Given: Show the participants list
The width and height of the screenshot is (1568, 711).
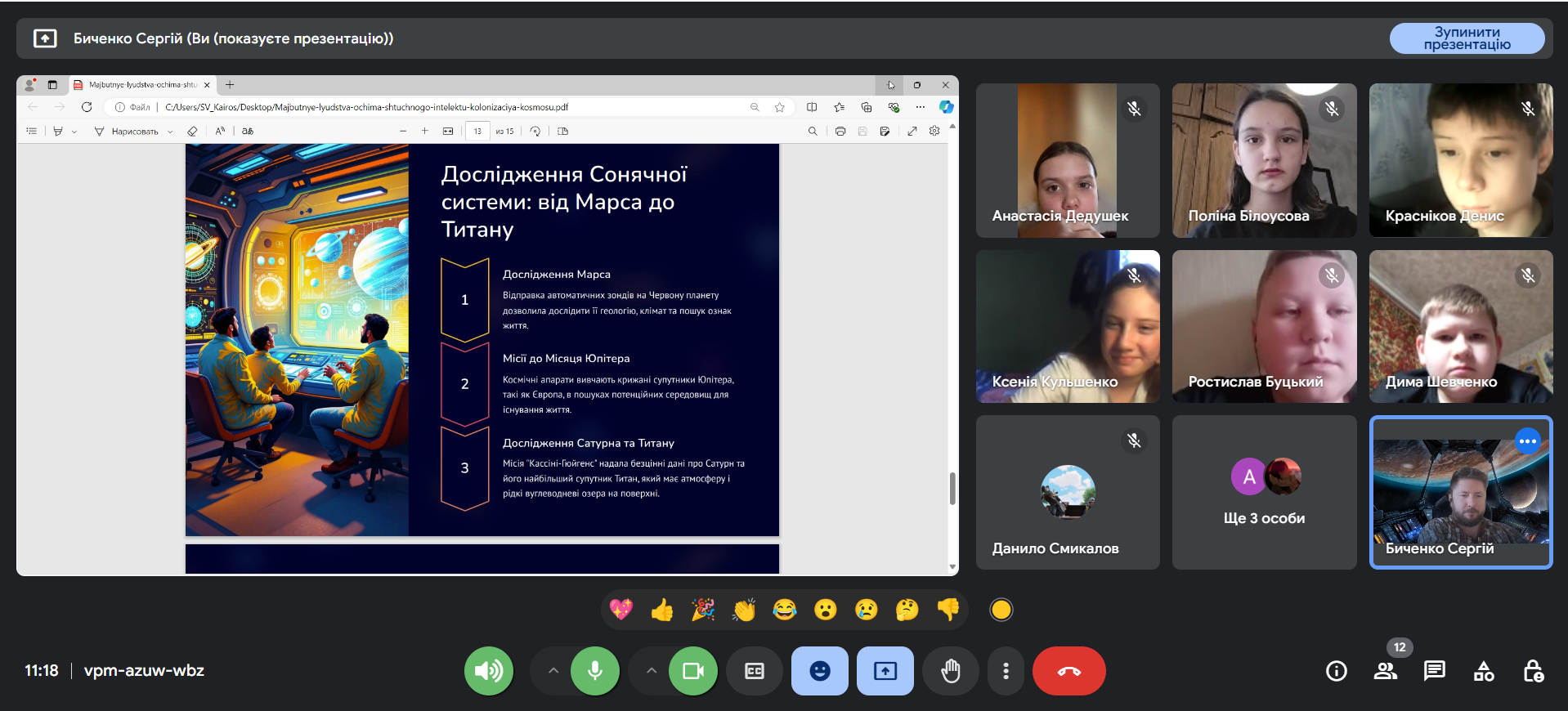Looking at the screenshot, I should (1385, 671).
